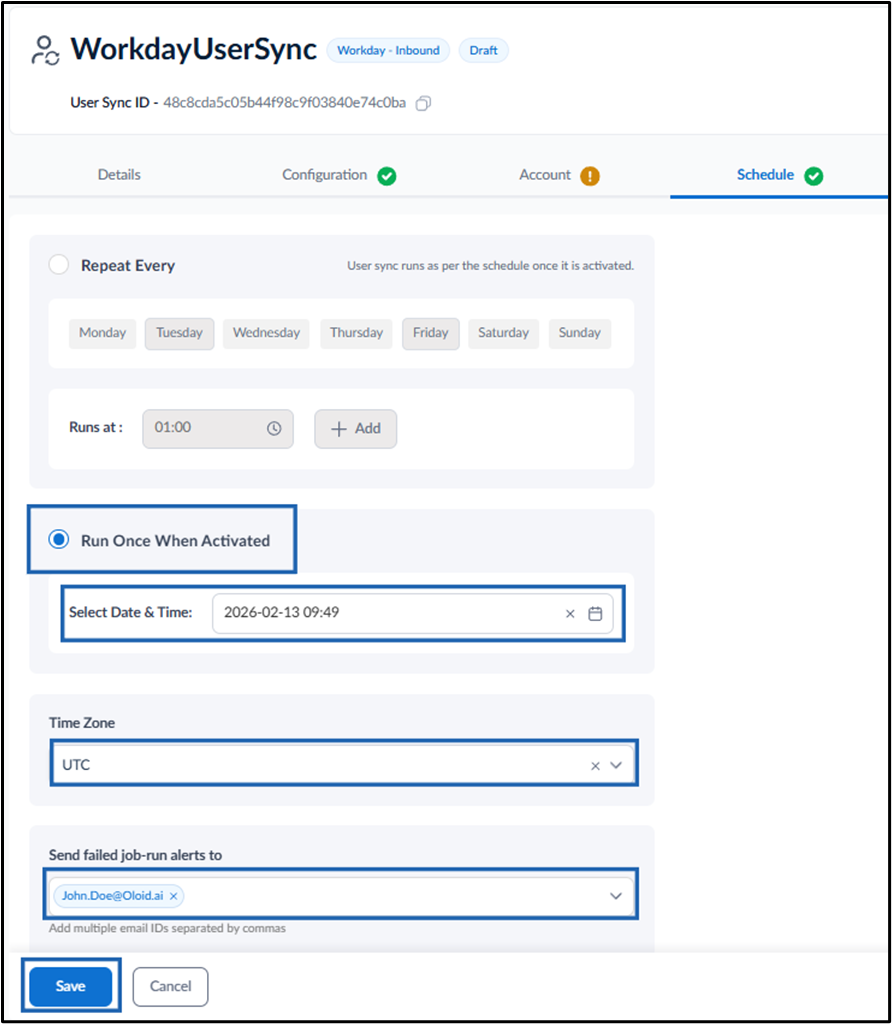Toggle Saturday in the repeat days
This screenshot has height=1024, width=892.
pos(503,333)
